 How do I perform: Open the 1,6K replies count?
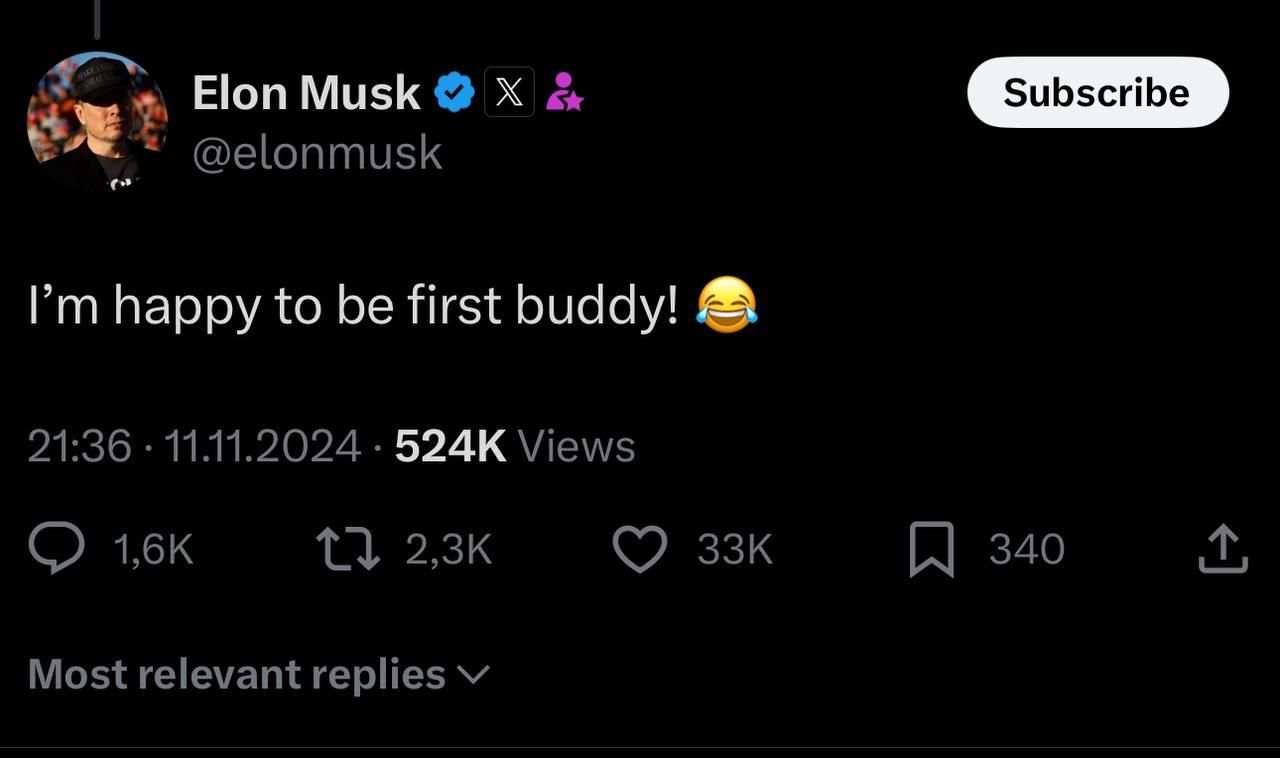click(152, 550)
